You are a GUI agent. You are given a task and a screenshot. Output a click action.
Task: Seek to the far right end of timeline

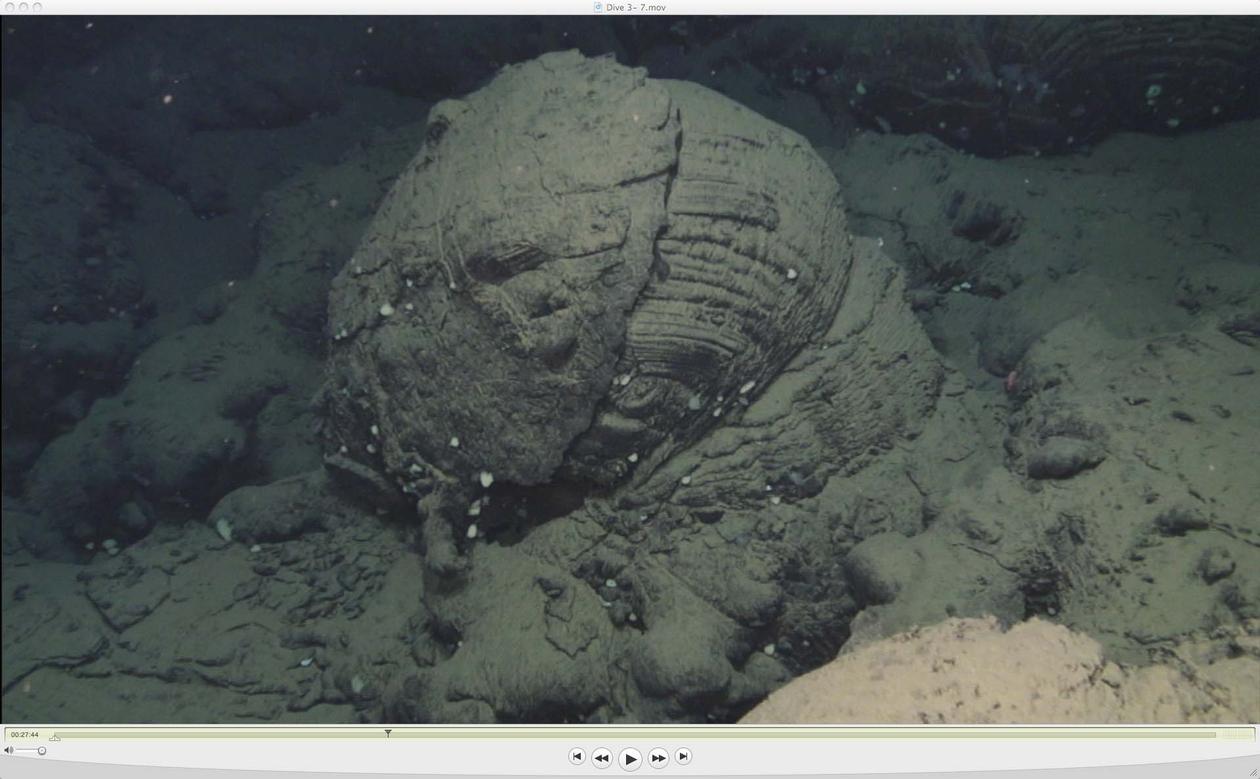click(x=1212, y=735)
